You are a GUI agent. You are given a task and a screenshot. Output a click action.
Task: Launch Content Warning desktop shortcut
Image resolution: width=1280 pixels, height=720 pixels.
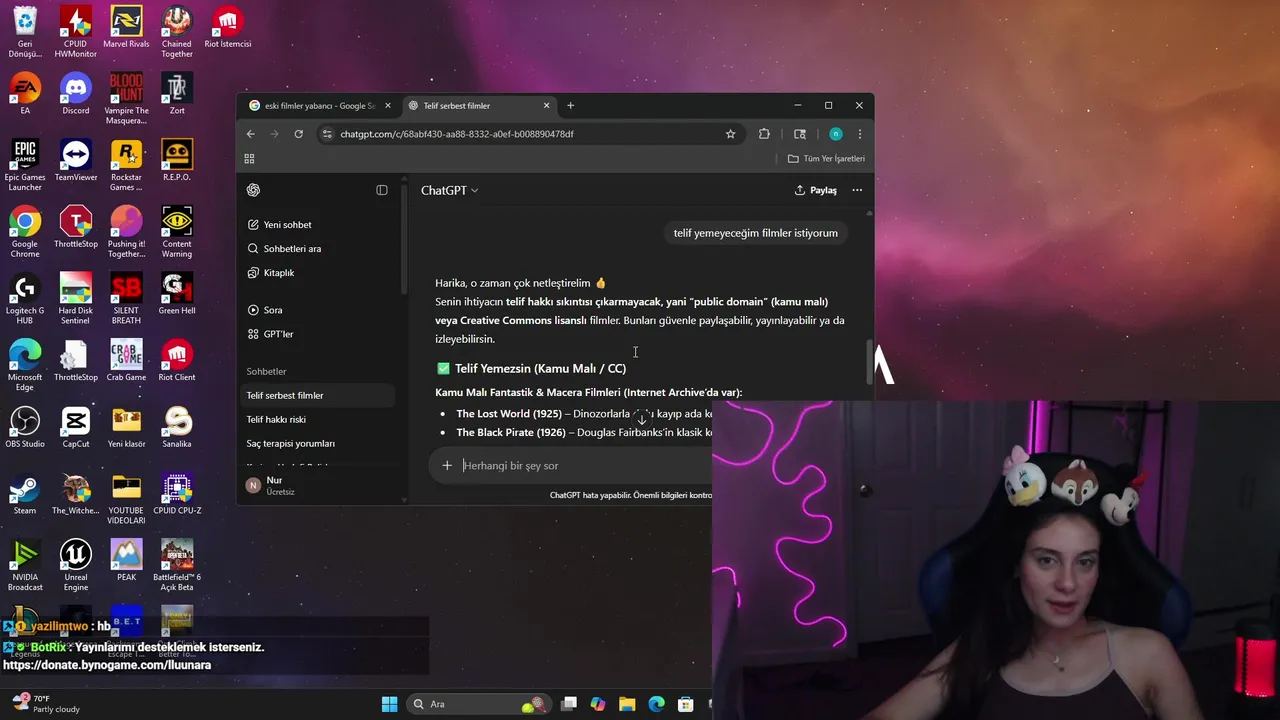177,231
